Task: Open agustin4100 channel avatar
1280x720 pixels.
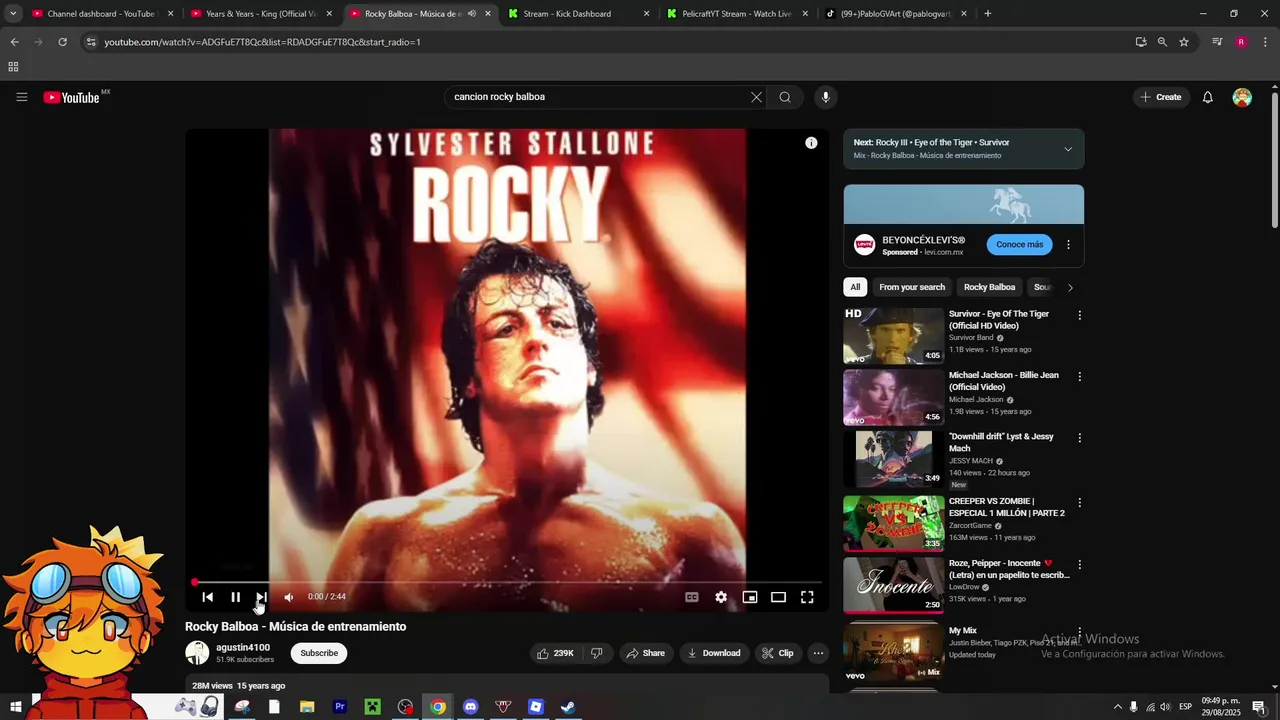Action: [197, 653]
